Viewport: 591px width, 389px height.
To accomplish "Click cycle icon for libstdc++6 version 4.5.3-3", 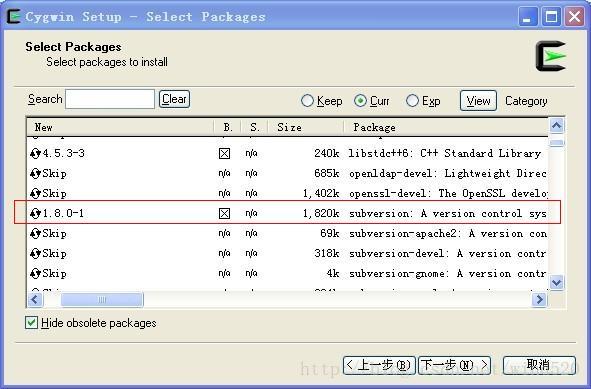I will click(x=35, y=153).
